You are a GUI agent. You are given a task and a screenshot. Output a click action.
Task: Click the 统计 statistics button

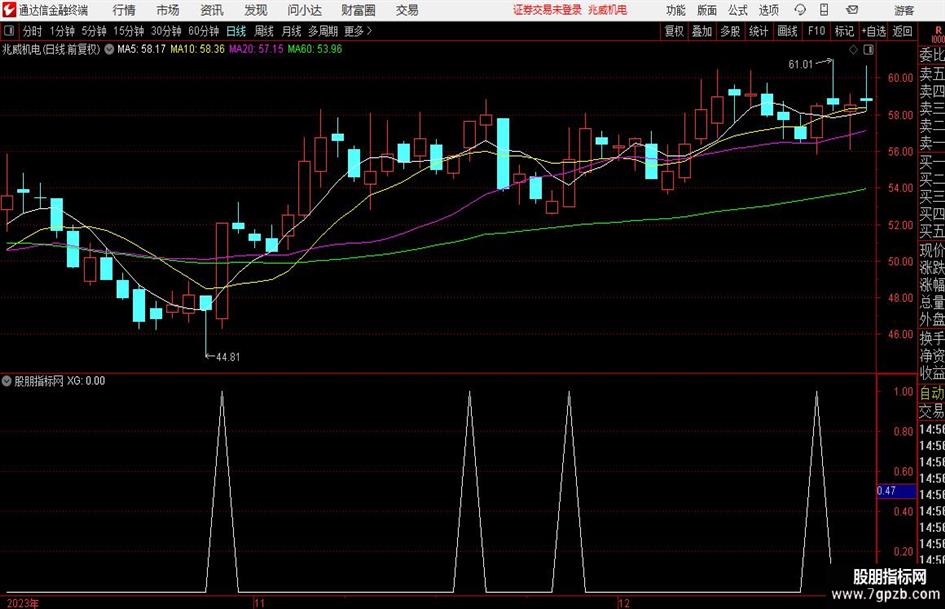pyautogui.click(x=758, y=31)
